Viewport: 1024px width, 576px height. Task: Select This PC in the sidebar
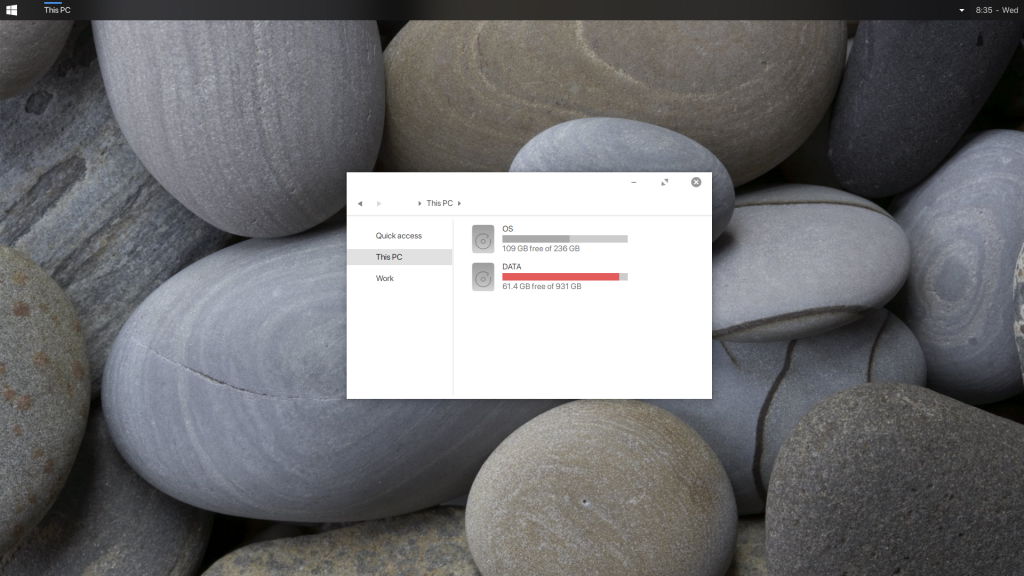[387, 257]
